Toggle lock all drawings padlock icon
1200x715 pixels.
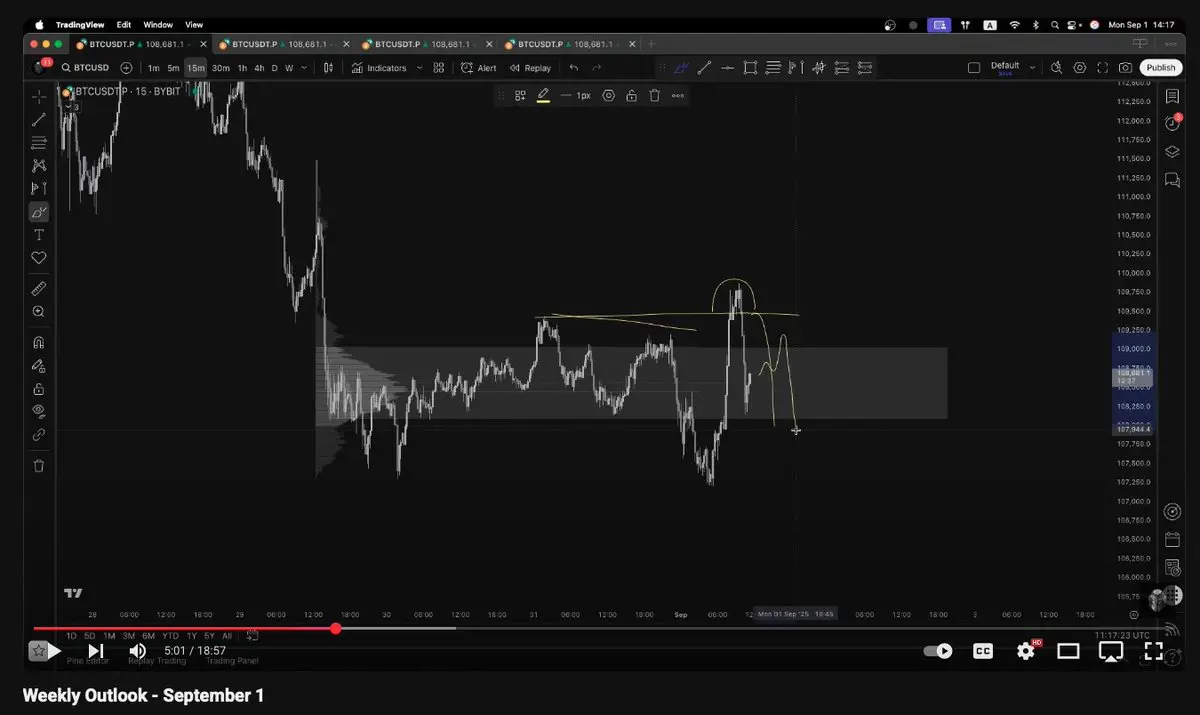38,388
